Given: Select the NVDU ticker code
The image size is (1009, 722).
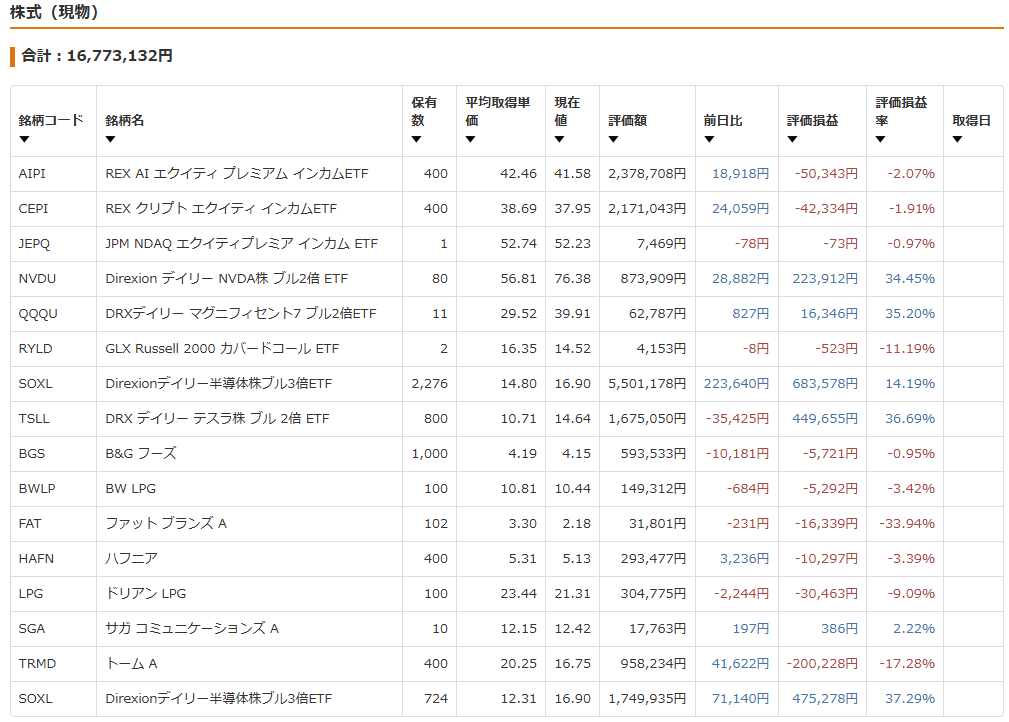Looking at the screenshot, I should (37, 279).
